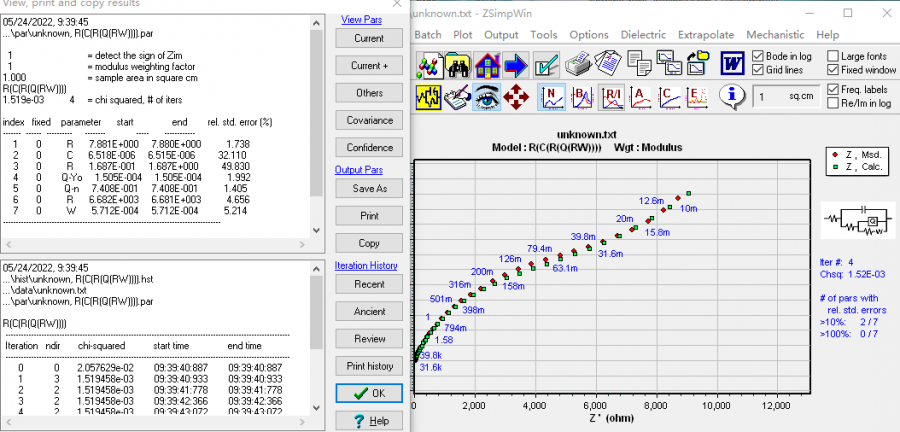This screenshot has width=900, height=432.
Task: Select the R/I plot icon
Action: click(x=610, y=96)
